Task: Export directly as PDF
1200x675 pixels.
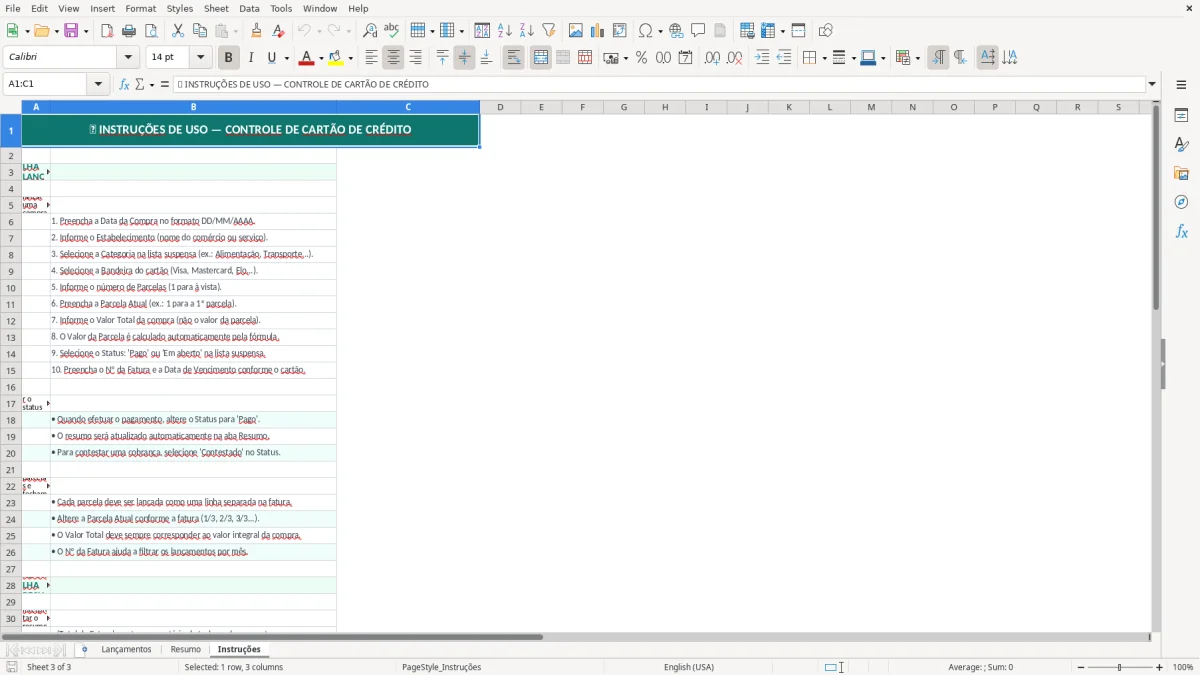Action: point(107,31)
